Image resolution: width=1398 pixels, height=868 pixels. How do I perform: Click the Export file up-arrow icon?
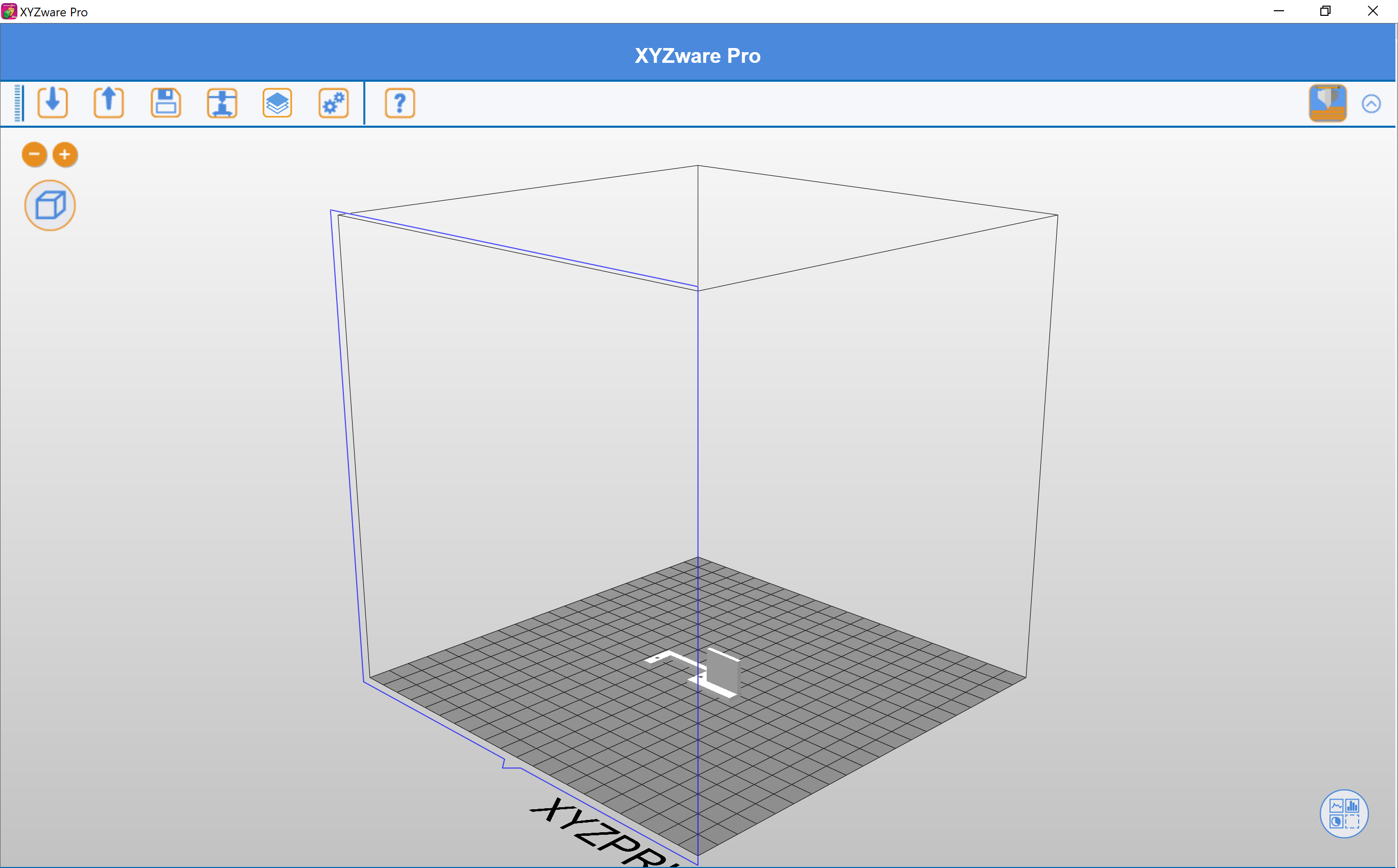click(108, 103)
